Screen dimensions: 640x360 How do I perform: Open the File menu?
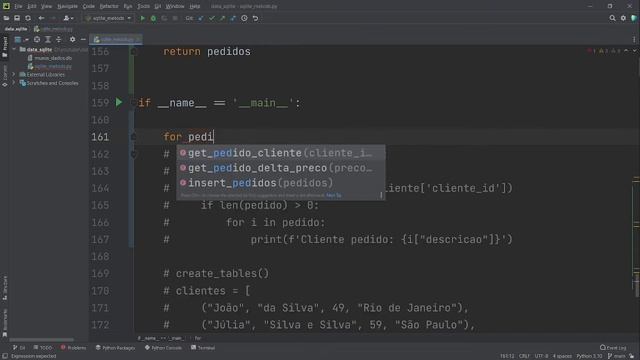point(18,6)
